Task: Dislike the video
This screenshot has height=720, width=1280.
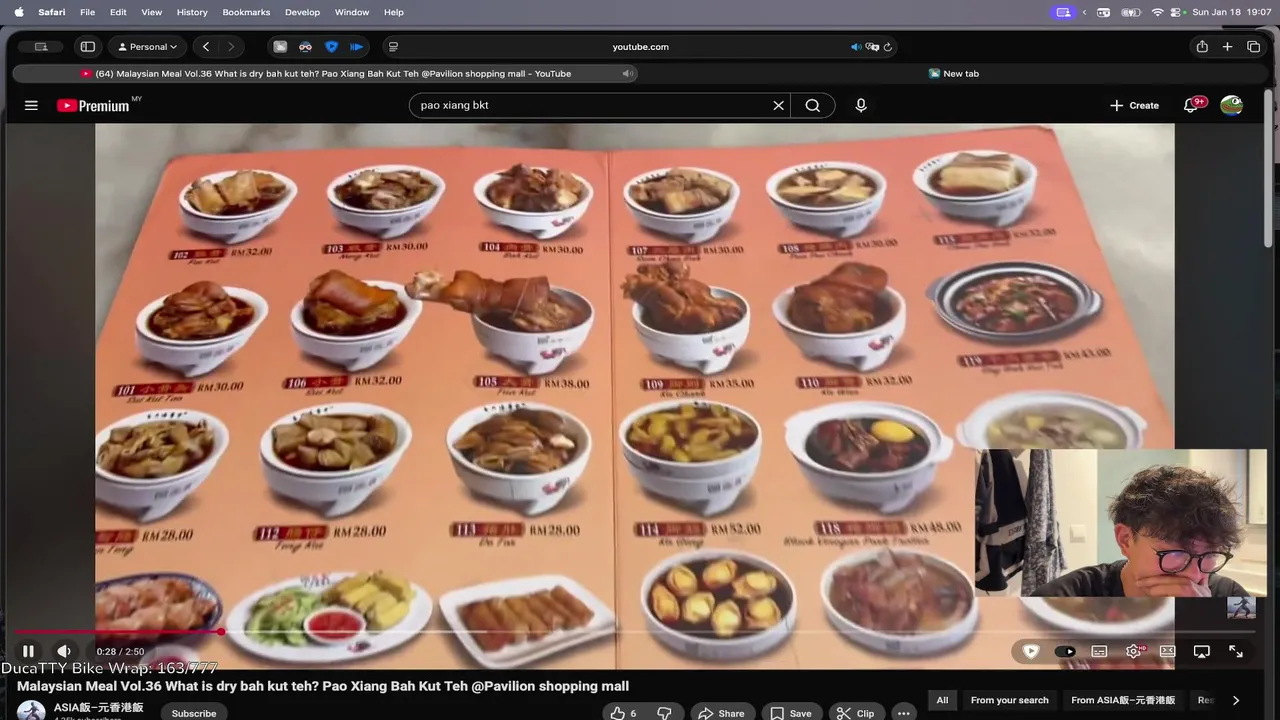Action: click(x=664, y=713)
